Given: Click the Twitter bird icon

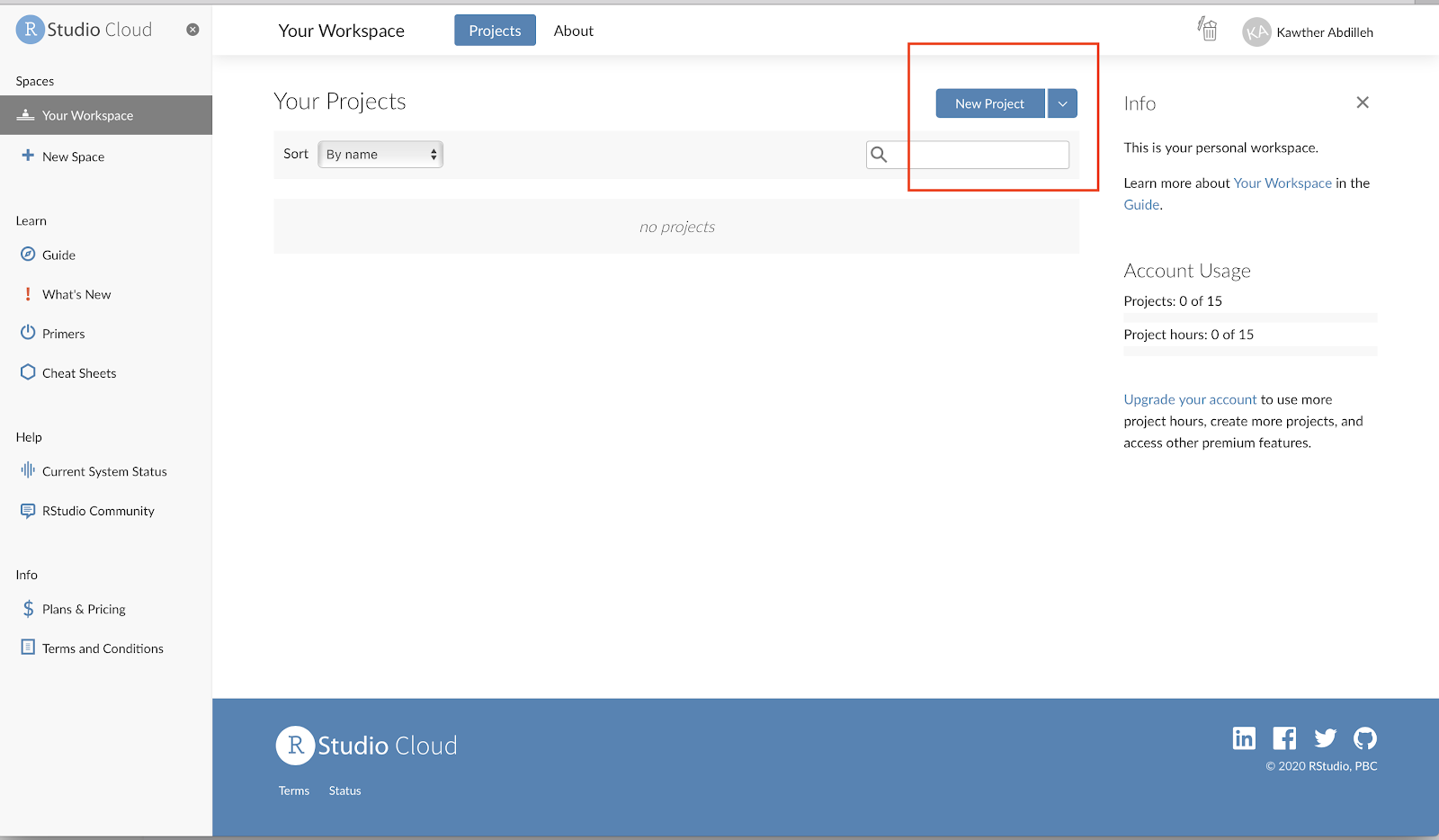Looking at the screenshot, I should click(x=1325, y=738).
